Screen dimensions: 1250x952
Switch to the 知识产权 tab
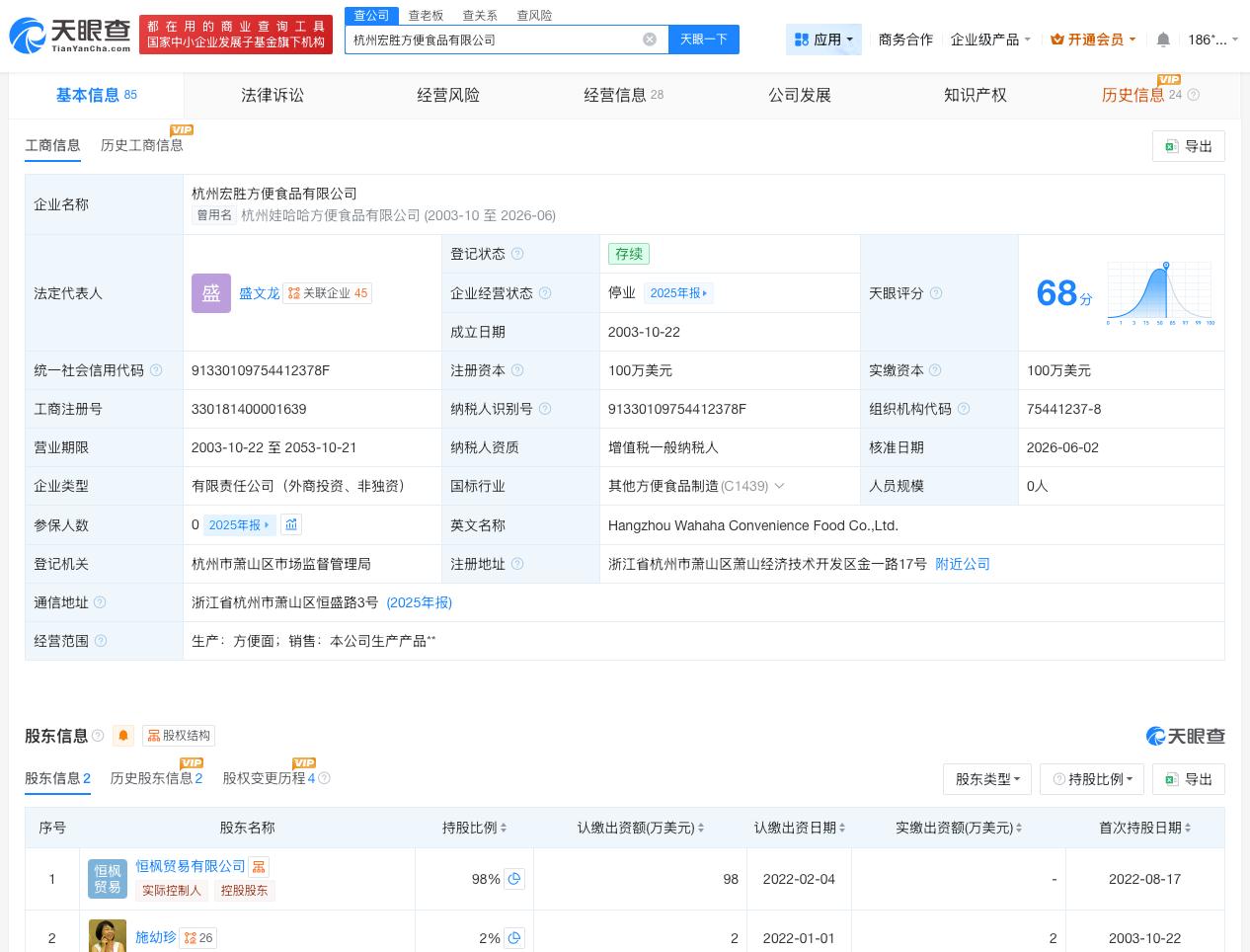click(976, 95)
